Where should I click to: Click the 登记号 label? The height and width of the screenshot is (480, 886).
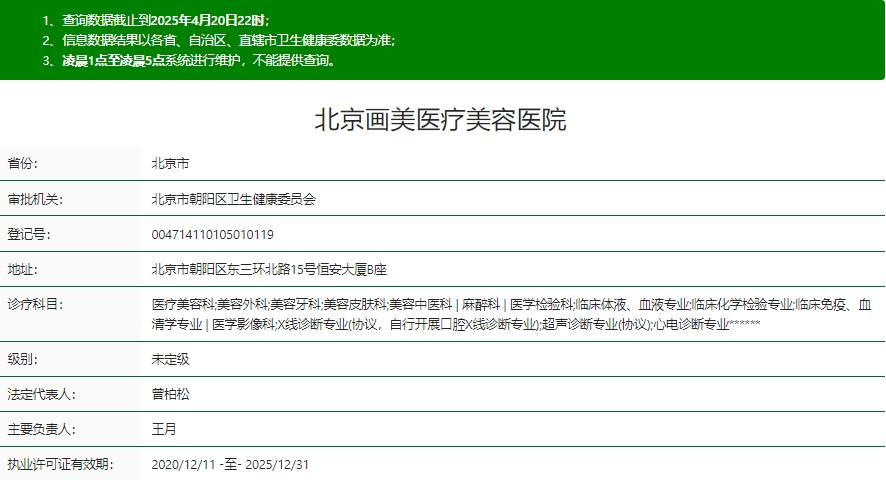(x=29, y=234)
